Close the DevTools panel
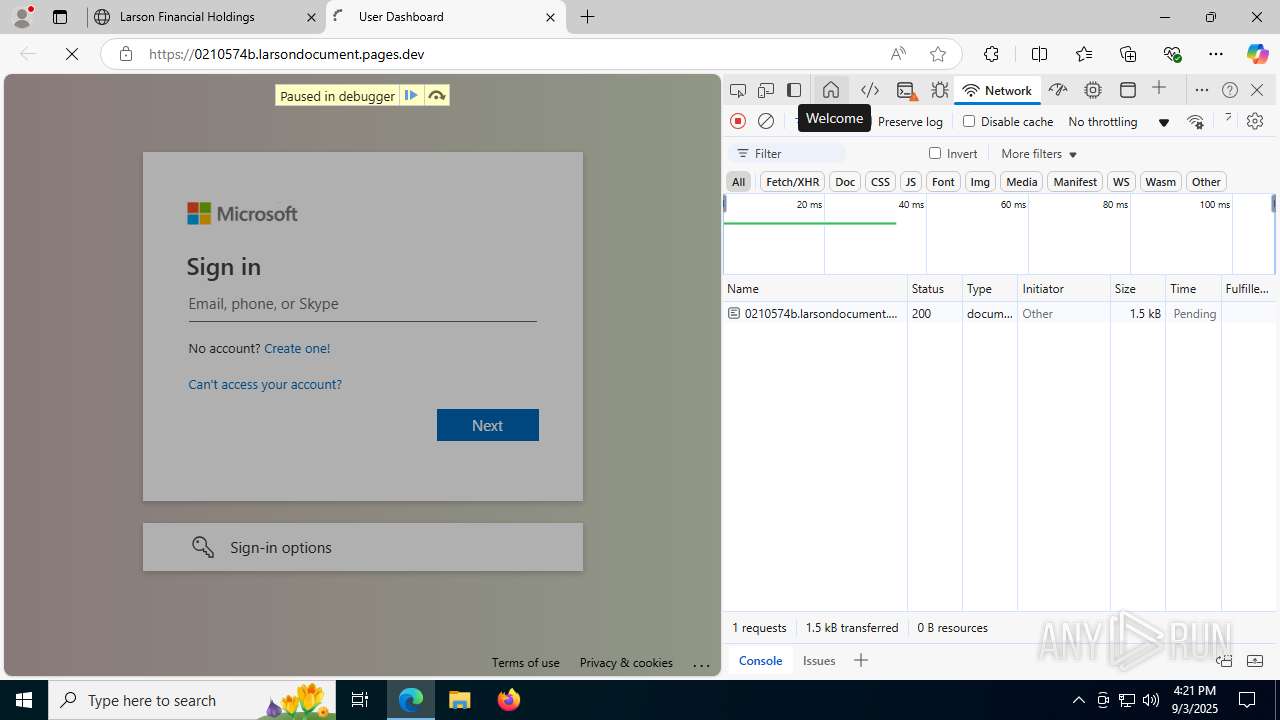The image size is (1280, 720). [x=1257, y=90]
